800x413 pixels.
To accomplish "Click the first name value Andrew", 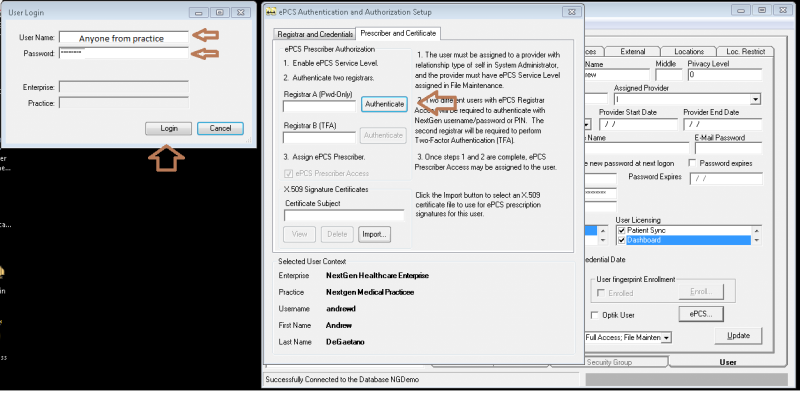I will click(339, 325).
